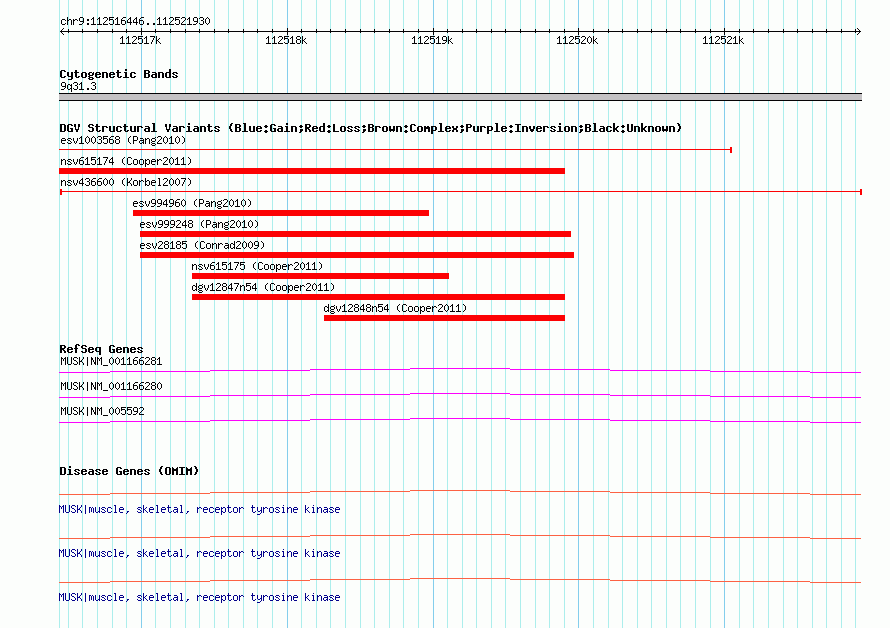This screenshot has width=890, height=628.
Task: Click the dgv12848n54 (Cooper2011) label
Action: click(395, 308)
